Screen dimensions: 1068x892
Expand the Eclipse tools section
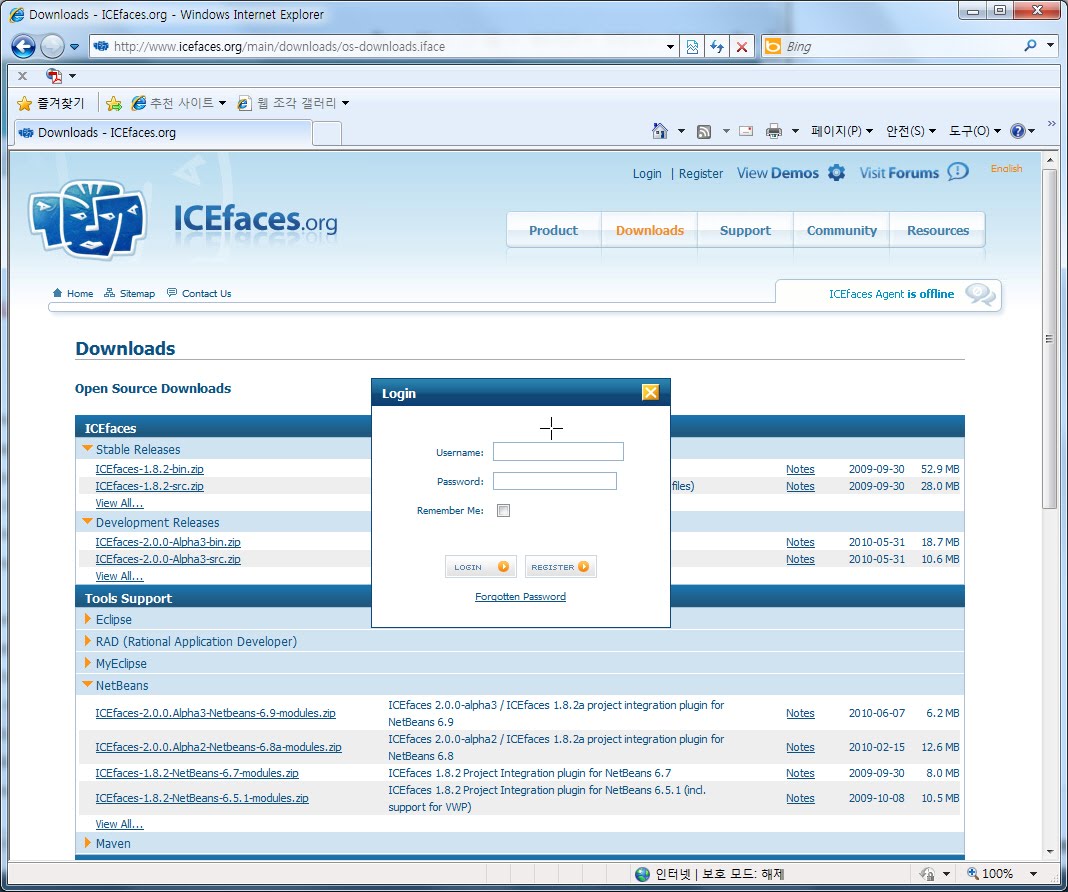point(87,618)
